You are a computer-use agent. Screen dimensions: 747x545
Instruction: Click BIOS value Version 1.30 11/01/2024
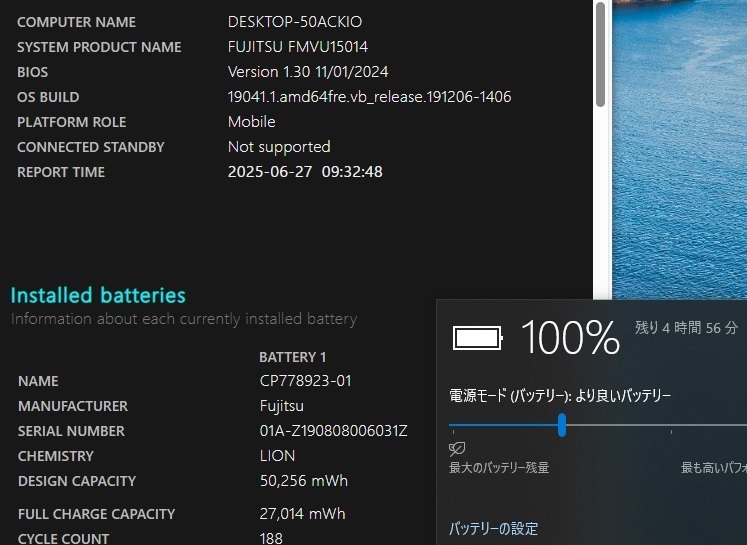coord(308,72)
